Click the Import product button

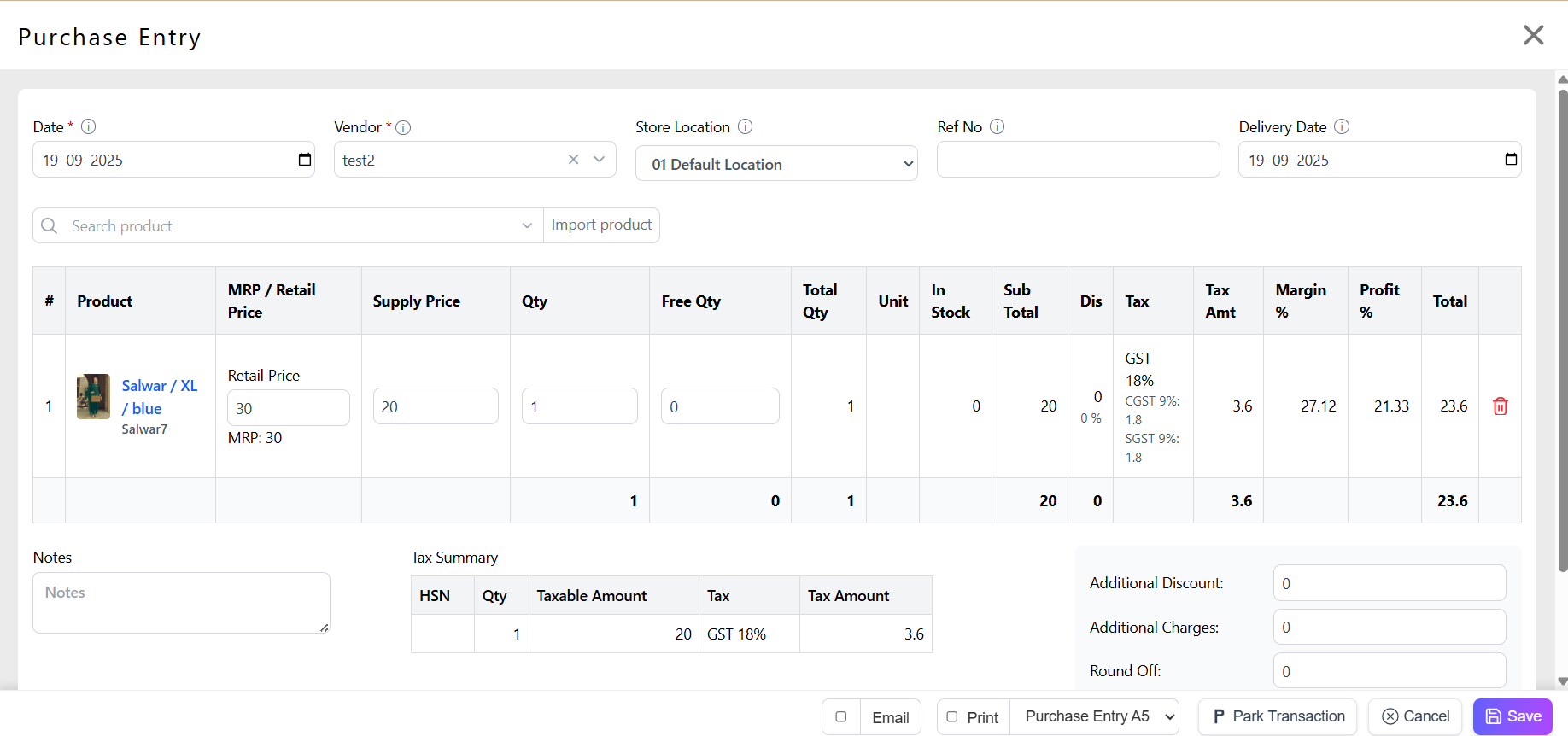click(601, 225)
